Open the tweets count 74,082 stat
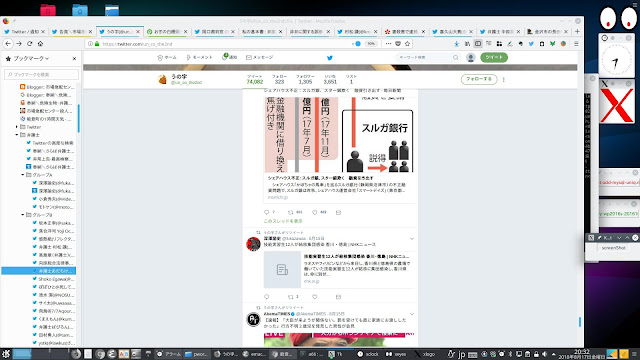640x360 pixels. click(x=255, y=79)
